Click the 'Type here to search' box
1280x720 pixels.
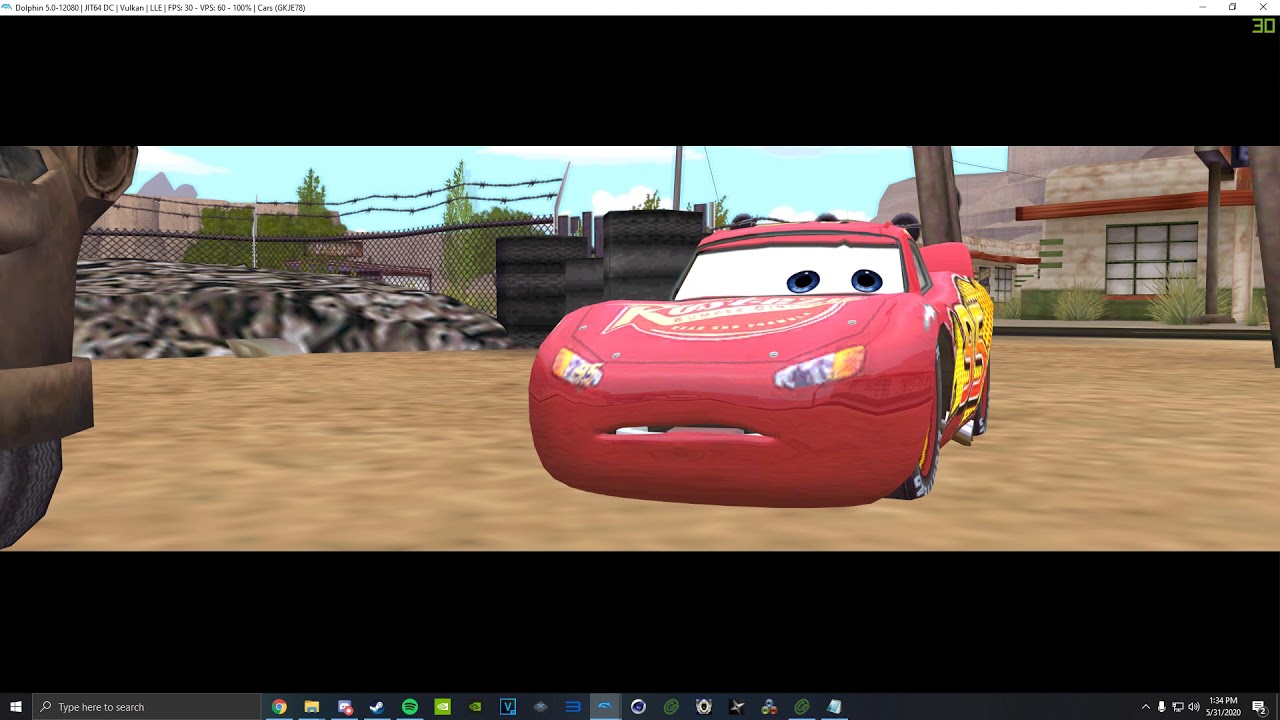click(x=147, y=707)
